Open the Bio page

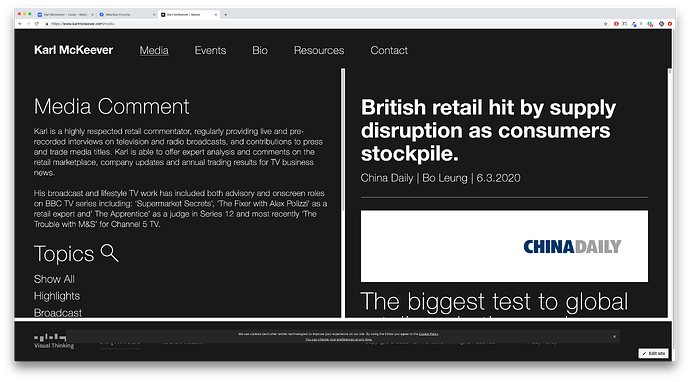pyautogui.click(x=260, y=51)
